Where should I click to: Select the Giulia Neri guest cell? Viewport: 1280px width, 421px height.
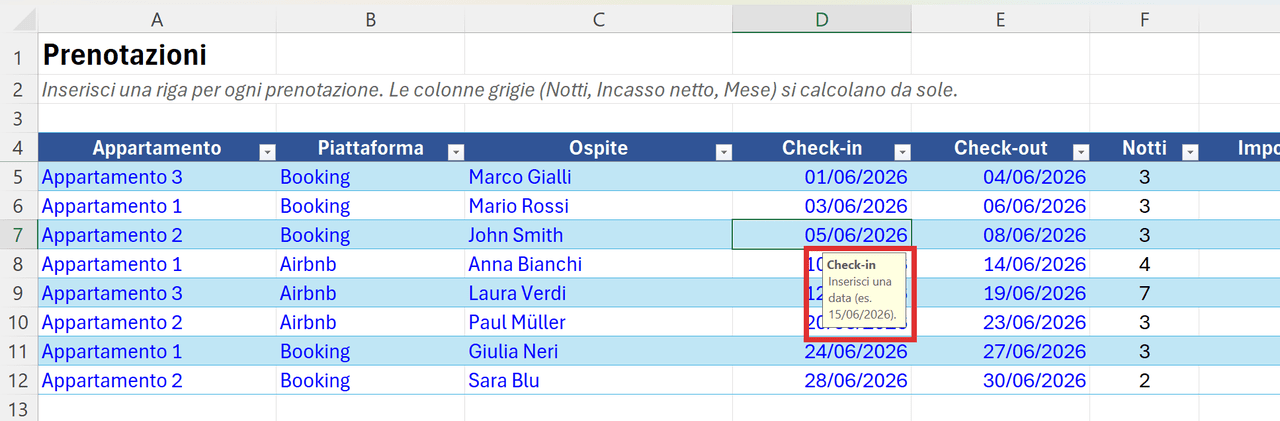click(x=598, y=351)
